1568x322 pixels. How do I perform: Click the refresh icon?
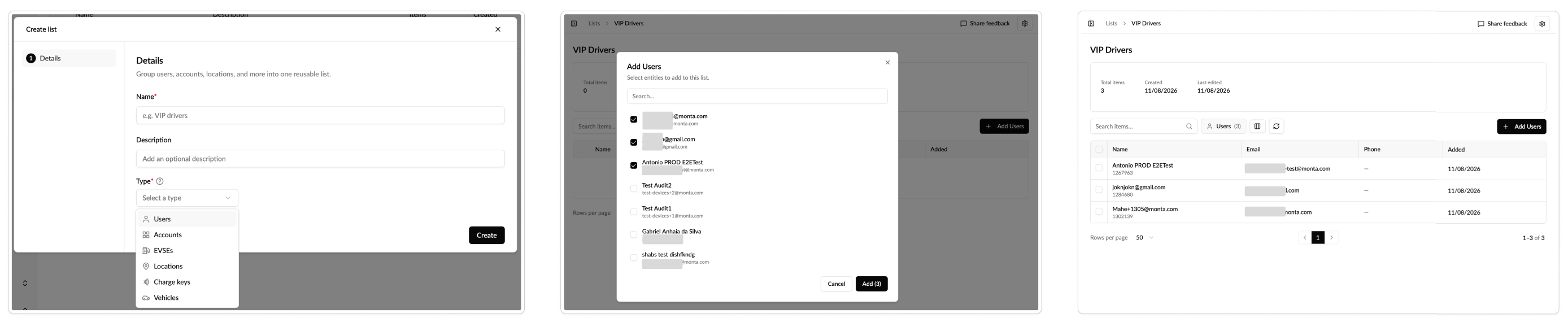click(x=1276, y=127)
